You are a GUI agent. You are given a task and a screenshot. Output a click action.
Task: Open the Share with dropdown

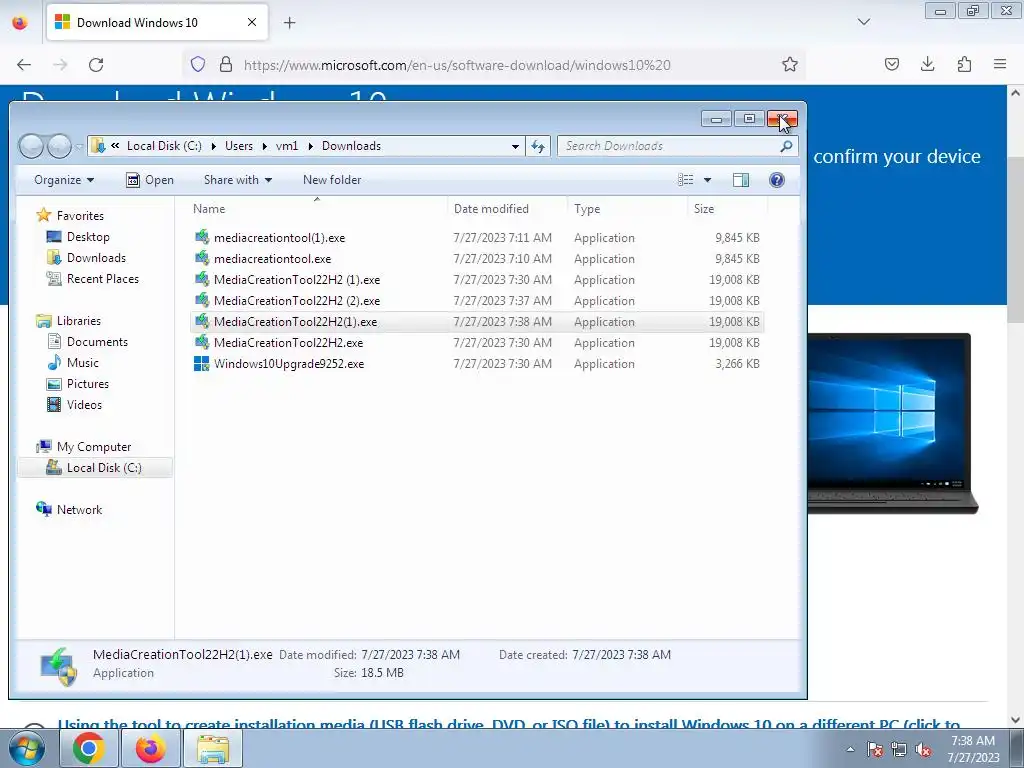pos(238,180)
